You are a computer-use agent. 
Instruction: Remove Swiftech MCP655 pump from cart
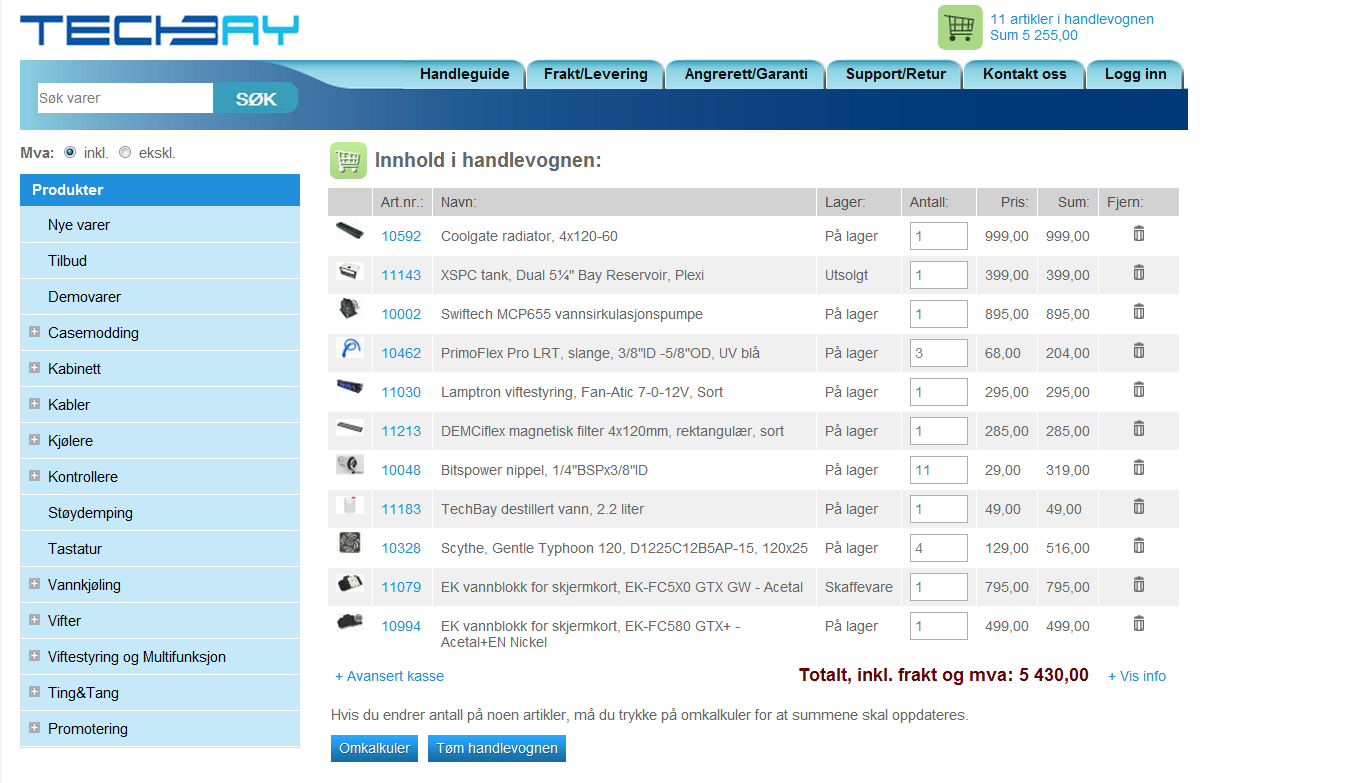(1138, 312)
